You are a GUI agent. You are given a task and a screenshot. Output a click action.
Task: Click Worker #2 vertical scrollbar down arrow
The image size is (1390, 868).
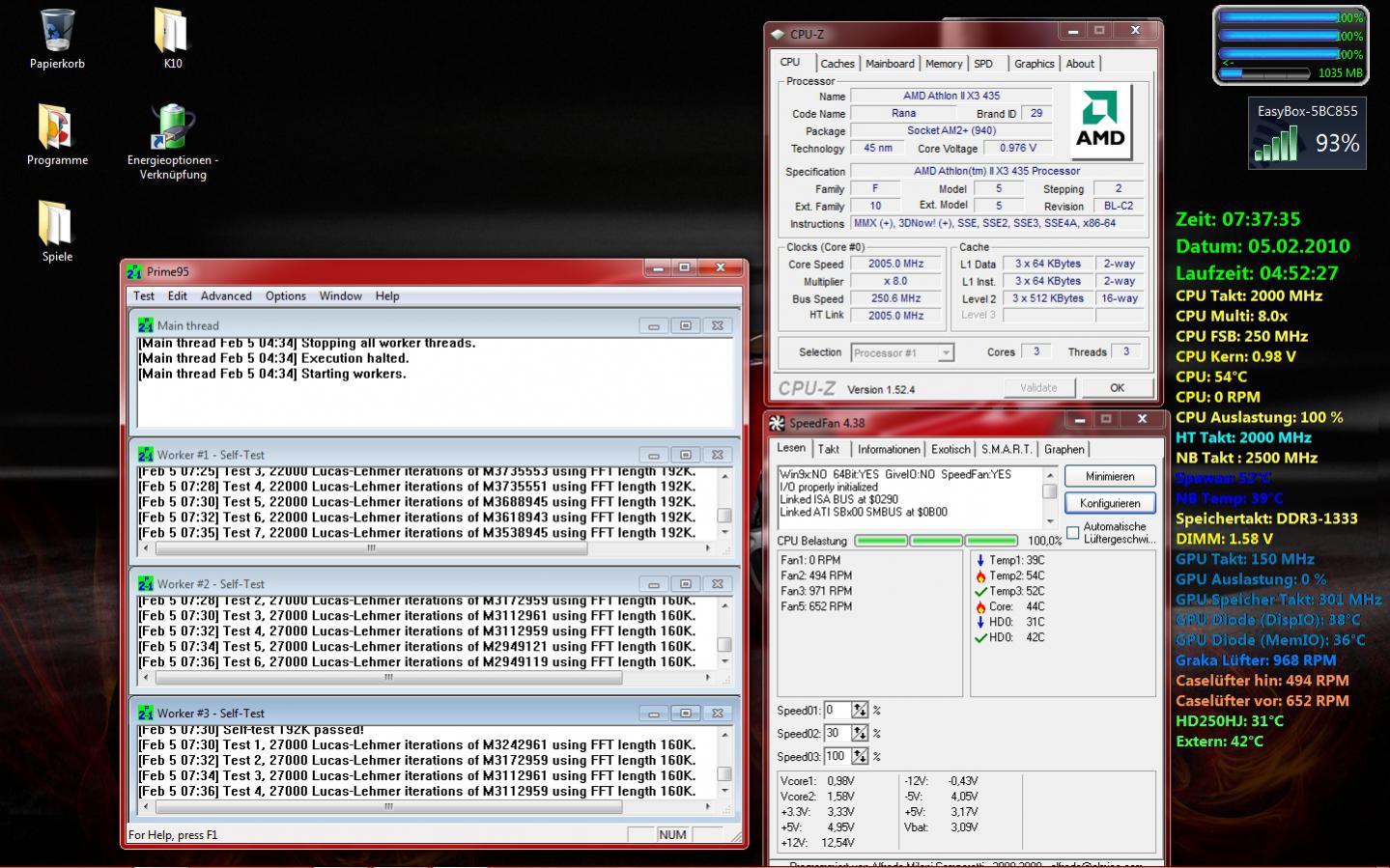(724, 662)
